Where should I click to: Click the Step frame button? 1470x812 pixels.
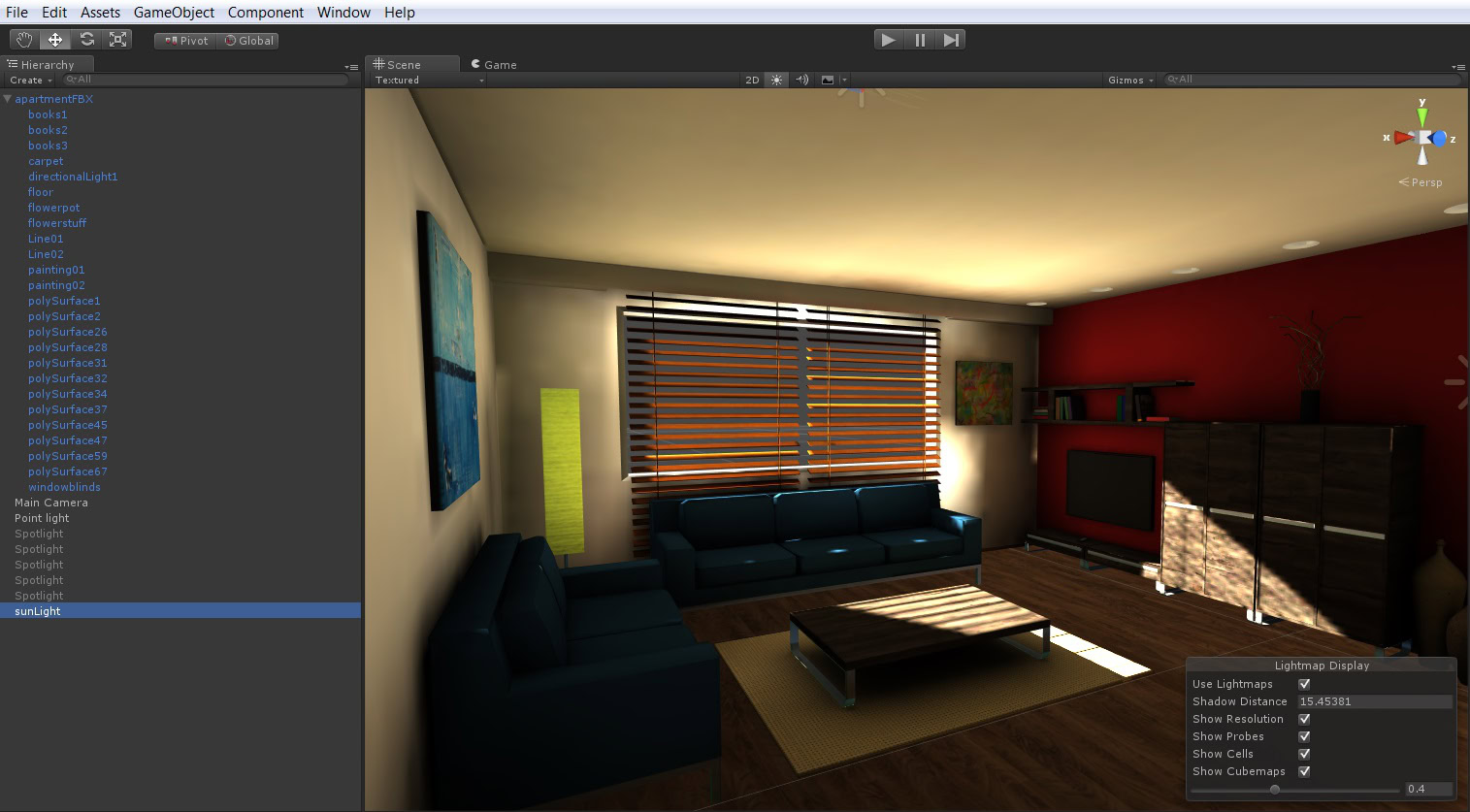click(951, 40)
